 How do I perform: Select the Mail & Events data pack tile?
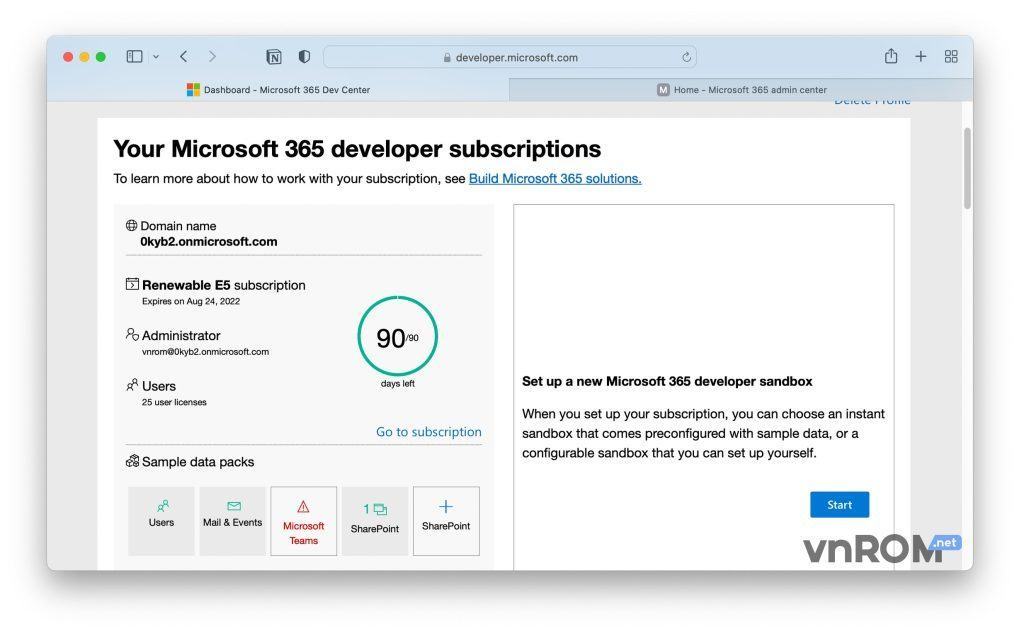click(x=233, y=520)
